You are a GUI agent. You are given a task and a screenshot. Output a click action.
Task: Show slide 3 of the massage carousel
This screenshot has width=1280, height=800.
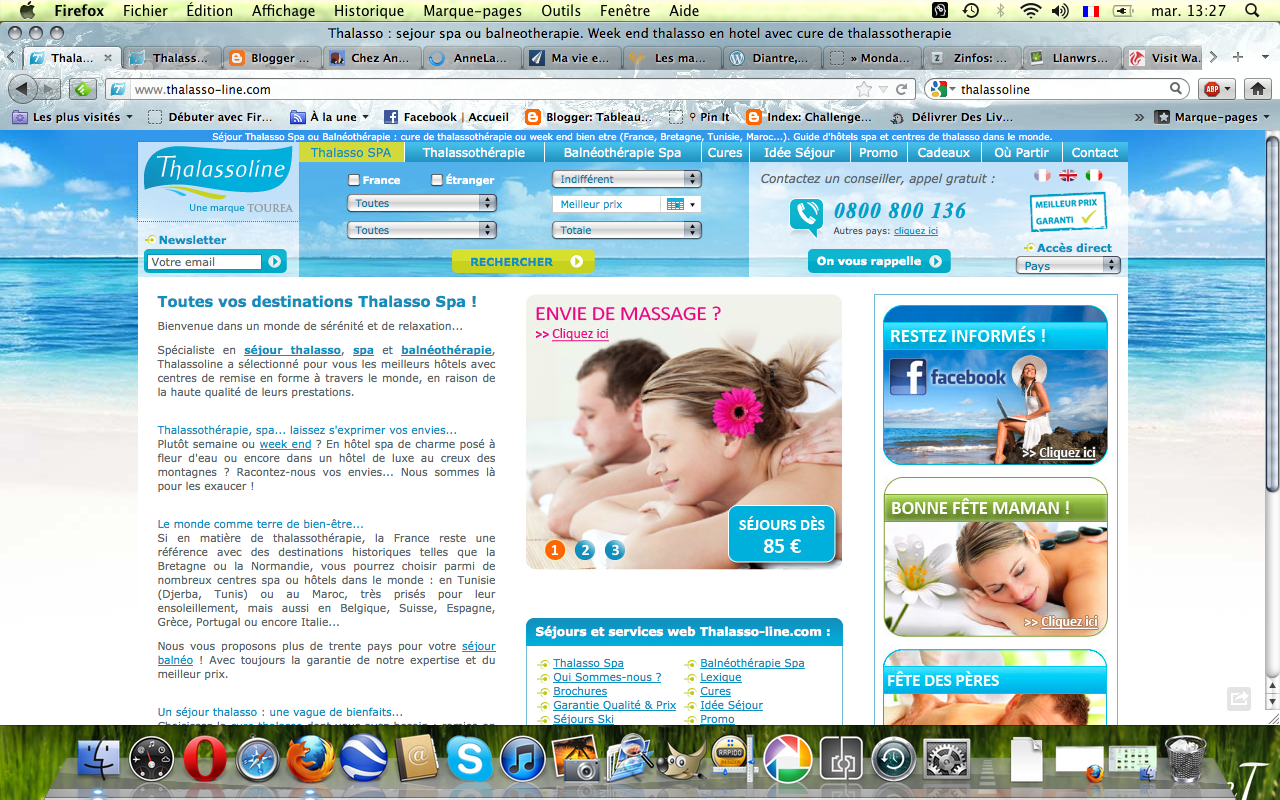[x=615, y=550]
